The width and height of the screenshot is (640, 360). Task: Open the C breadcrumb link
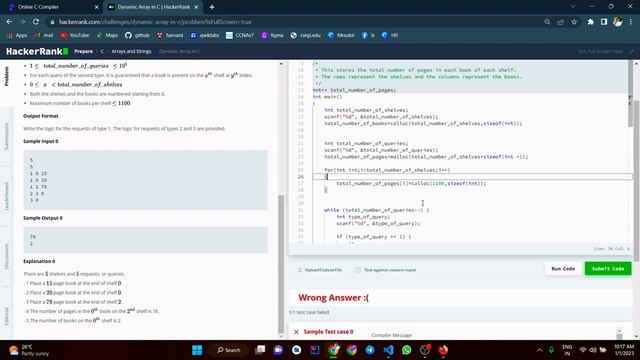coord(102,51)
